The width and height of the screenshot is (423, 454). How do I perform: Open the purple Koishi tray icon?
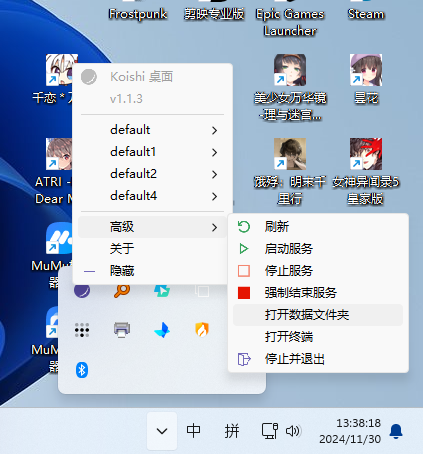(82, 291)
